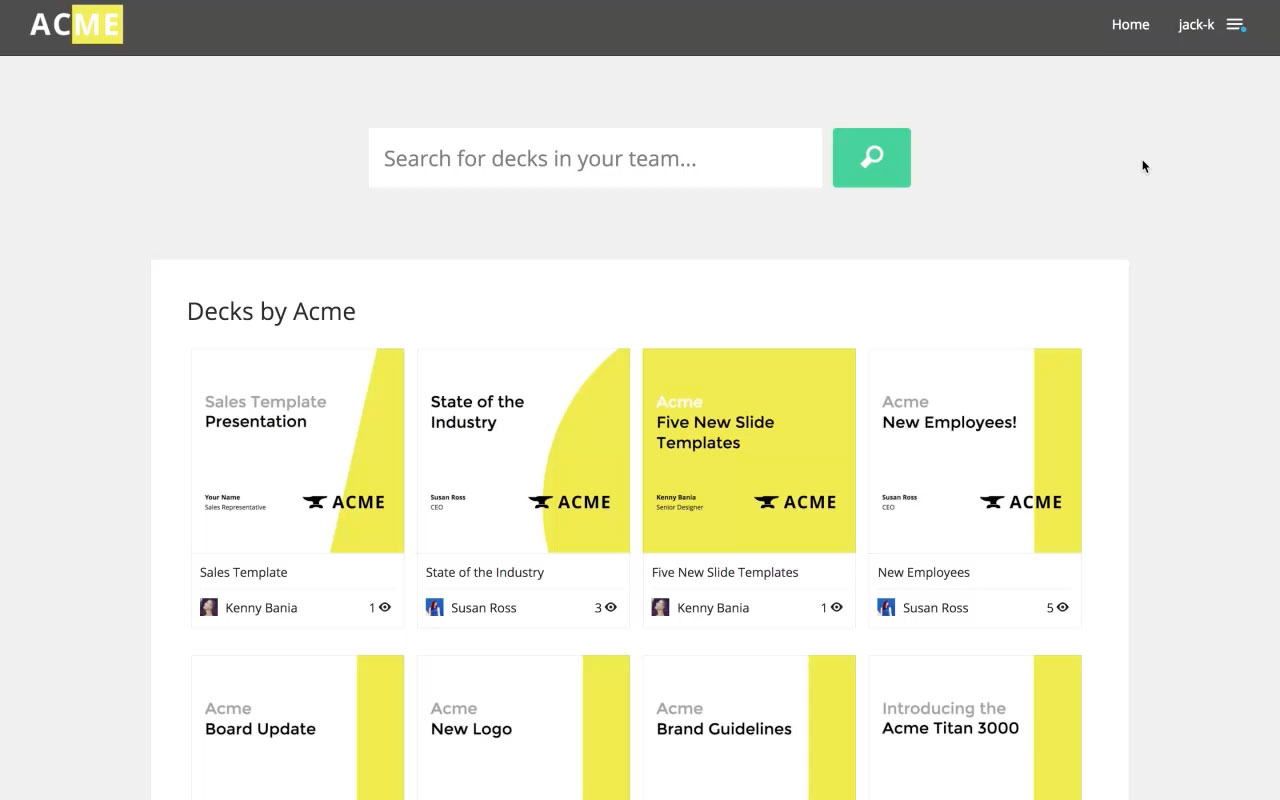Click Susan Ross avatar on New Employees card
1280x800 pixels.
pyautogui.click(x=887, y=607)
